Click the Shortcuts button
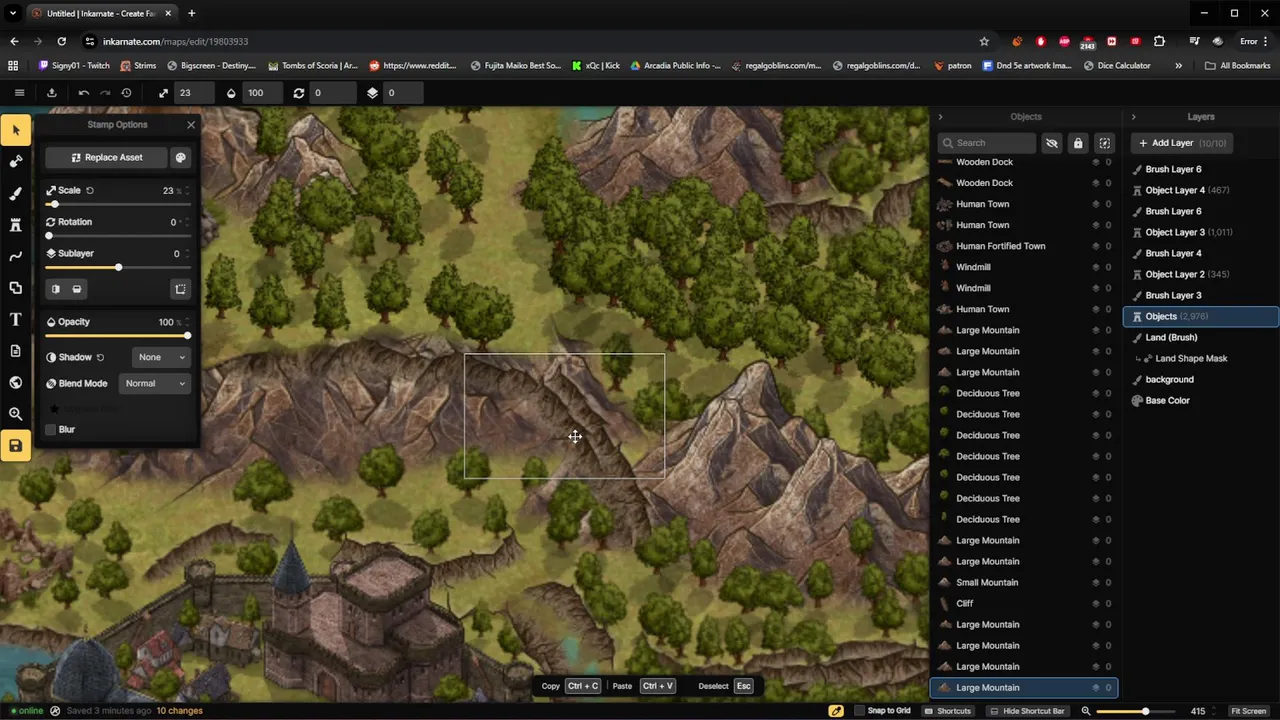Image resolution: width=1280 pixels, height=720 pixels. (x=948, y=711)
